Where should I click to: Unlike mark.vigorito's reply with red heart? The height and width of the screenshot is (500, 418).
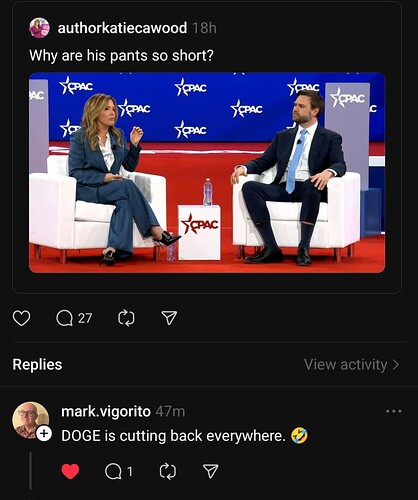click(70, 471)
